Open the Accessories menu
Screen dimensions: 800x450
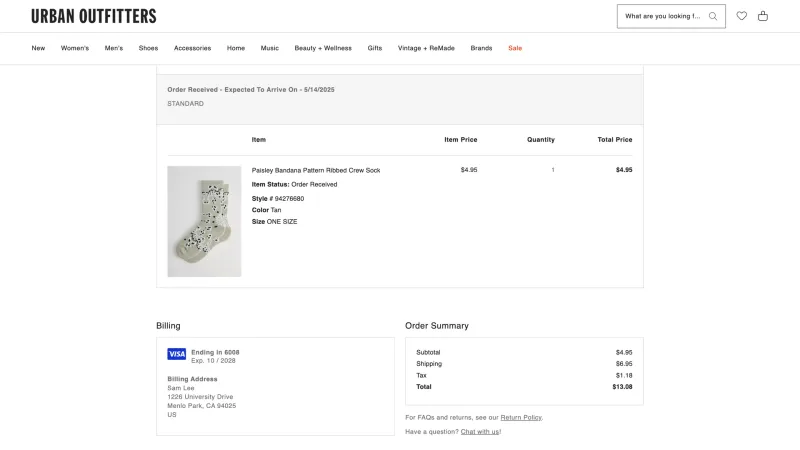coord(192,48)
